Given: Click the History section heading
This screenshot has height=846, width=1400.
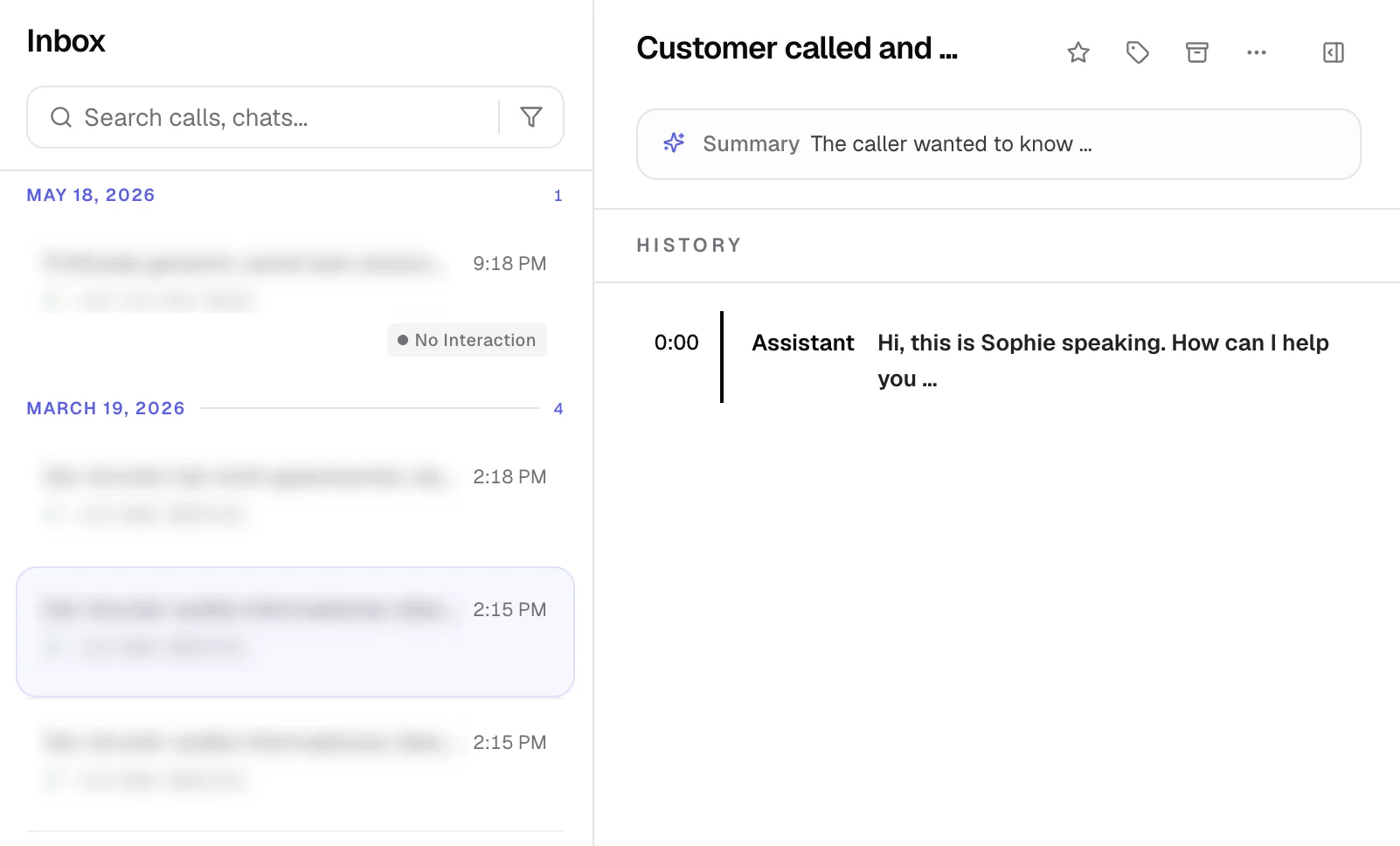Looking at the screenshot, I should [x=689, y=246].
